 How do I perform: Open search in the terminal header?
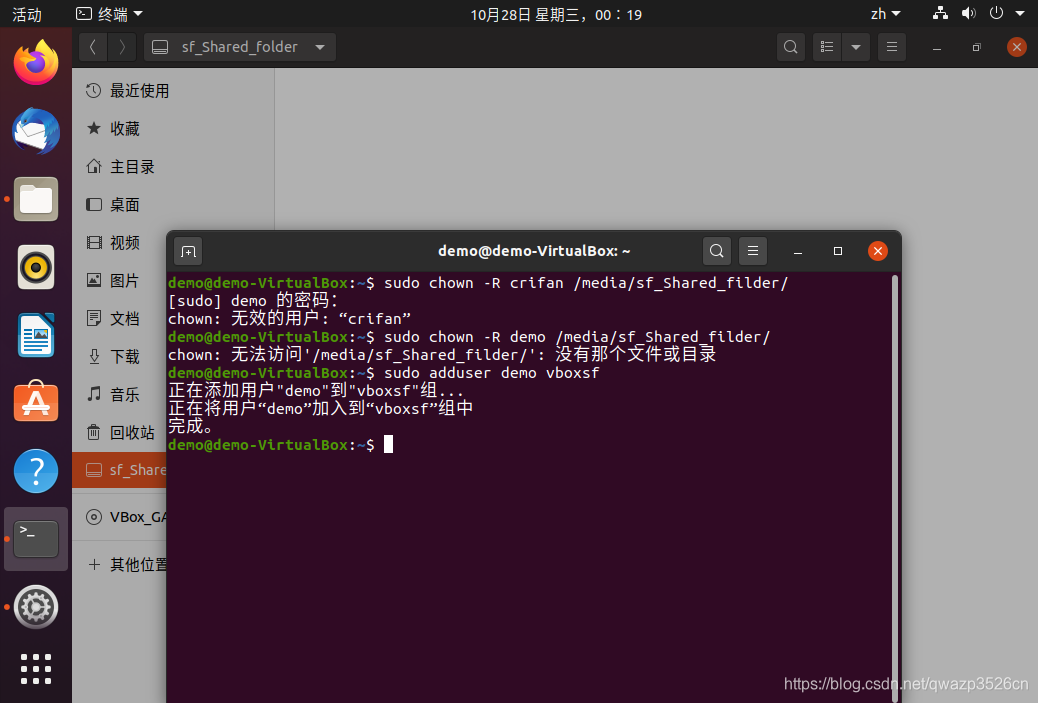(x=716, y=251)
